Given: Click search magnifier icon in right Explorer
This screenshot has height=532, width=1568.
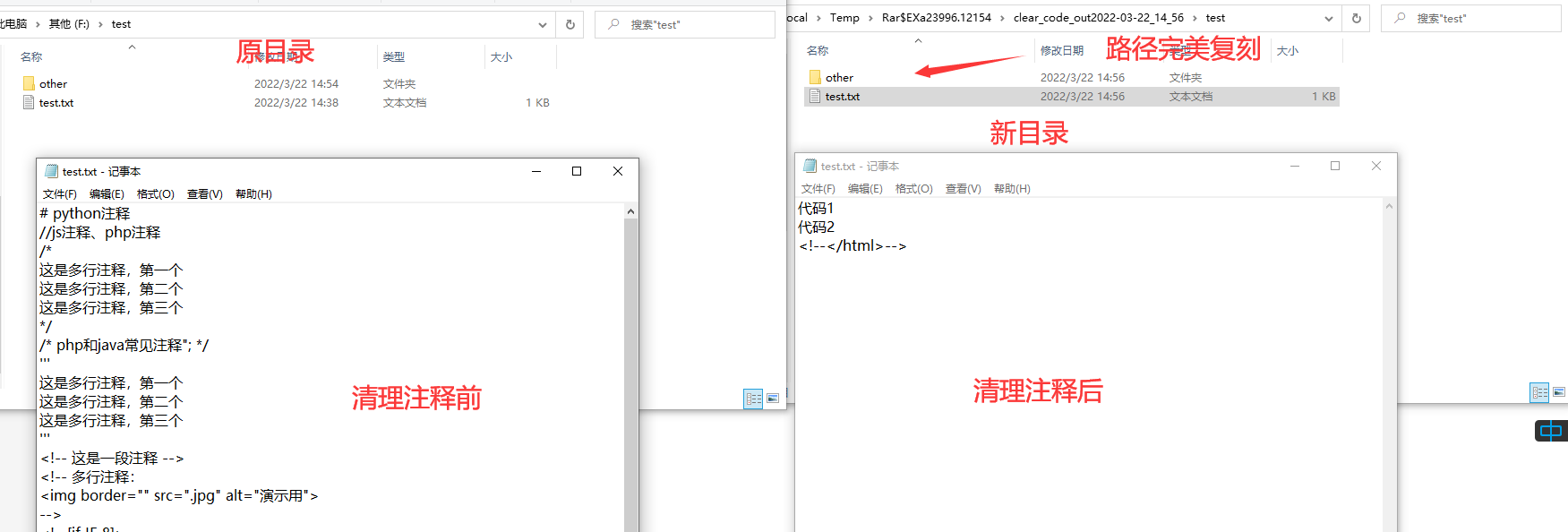Looking at the screenshot, I should click(x=1400, y=18).
